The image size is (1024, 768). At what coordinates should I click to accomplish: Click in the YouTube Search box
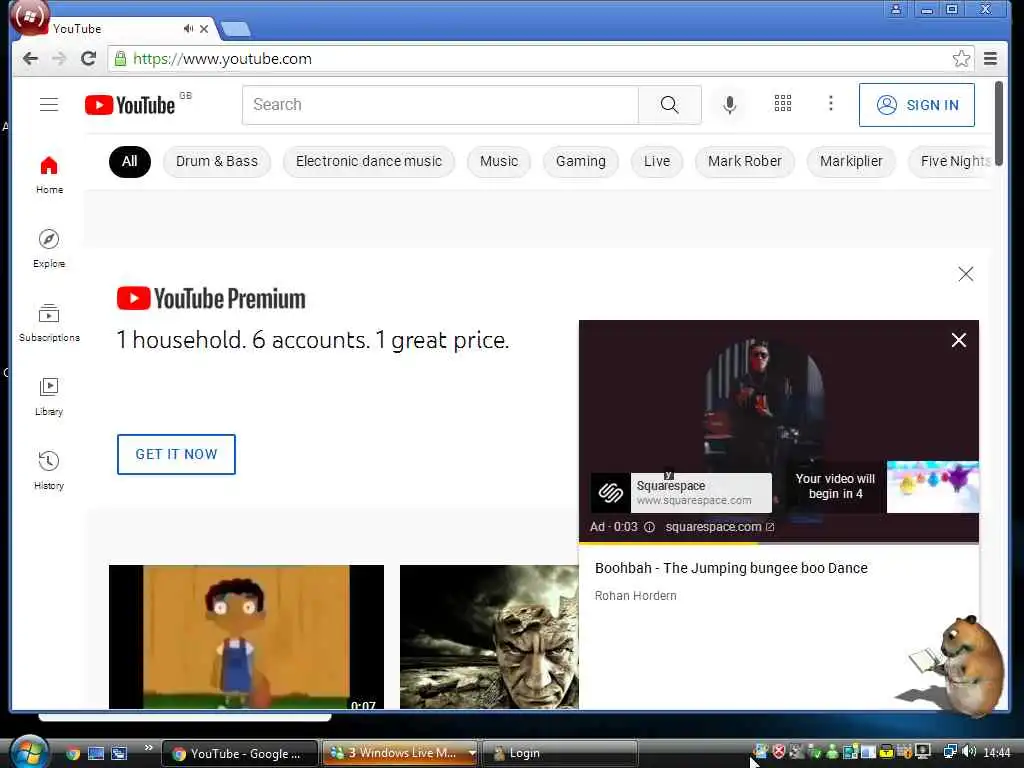440,104
